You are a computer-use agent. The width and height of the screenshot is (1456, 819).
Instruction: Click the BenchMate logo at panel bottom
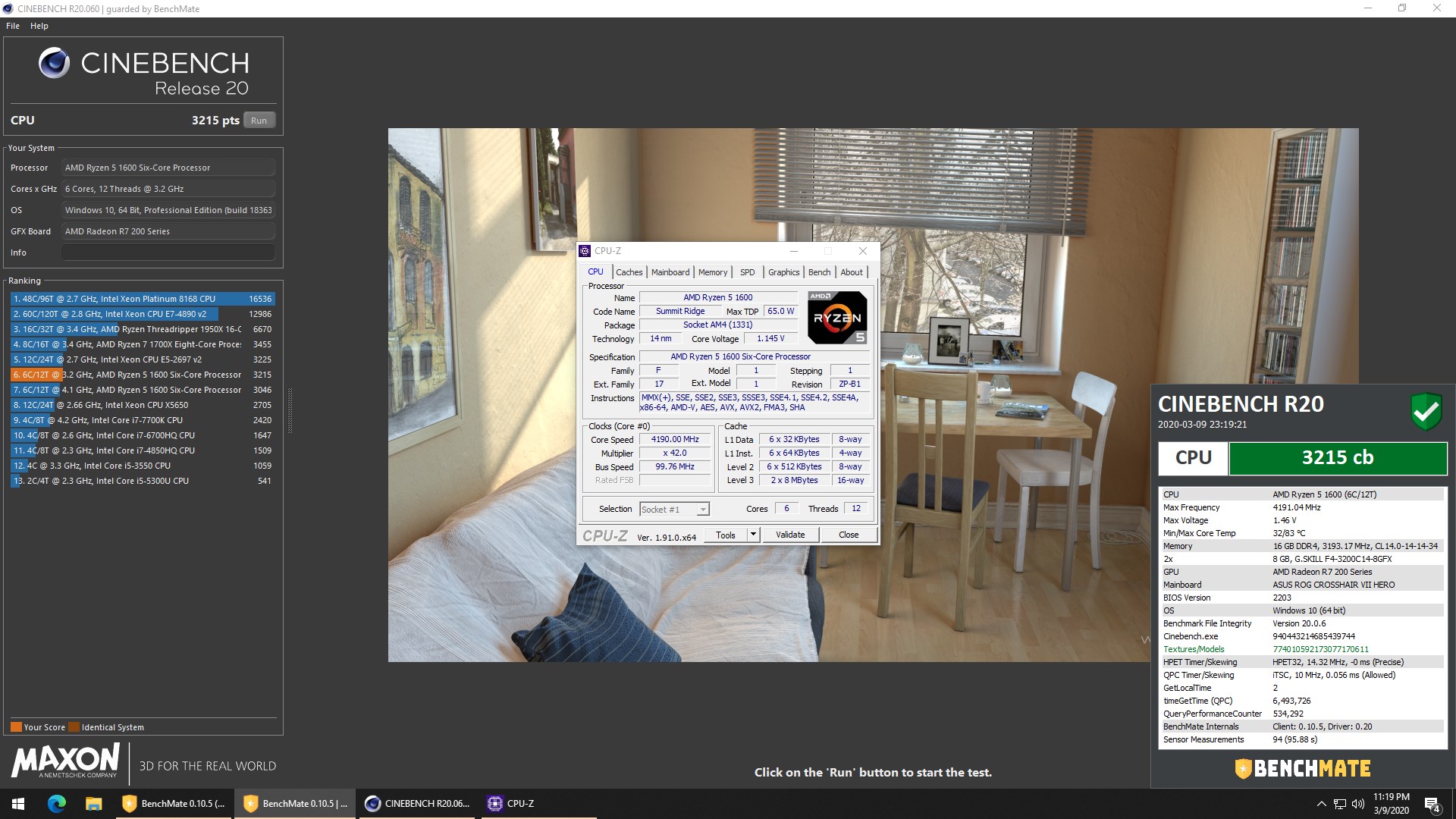coord(1302,768)
